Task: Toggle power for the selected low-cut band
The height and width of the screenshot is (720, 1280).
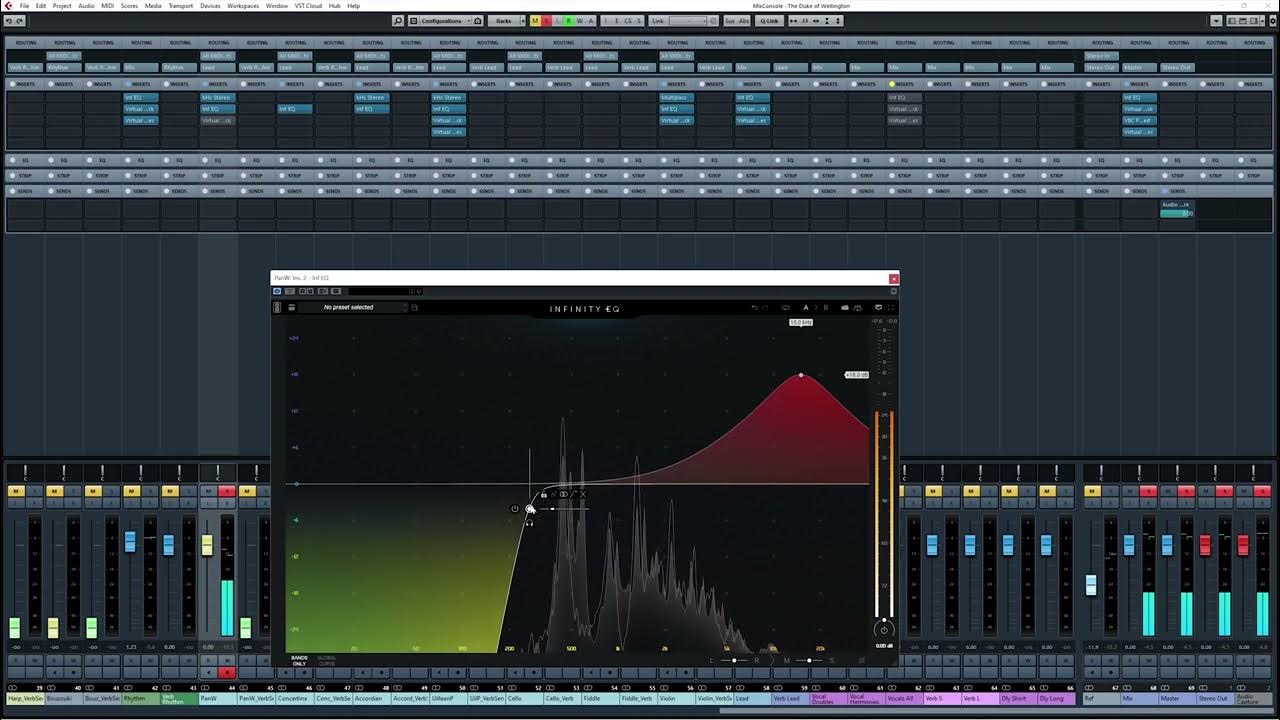Action: pyautogui.click(x=515, y=509)
